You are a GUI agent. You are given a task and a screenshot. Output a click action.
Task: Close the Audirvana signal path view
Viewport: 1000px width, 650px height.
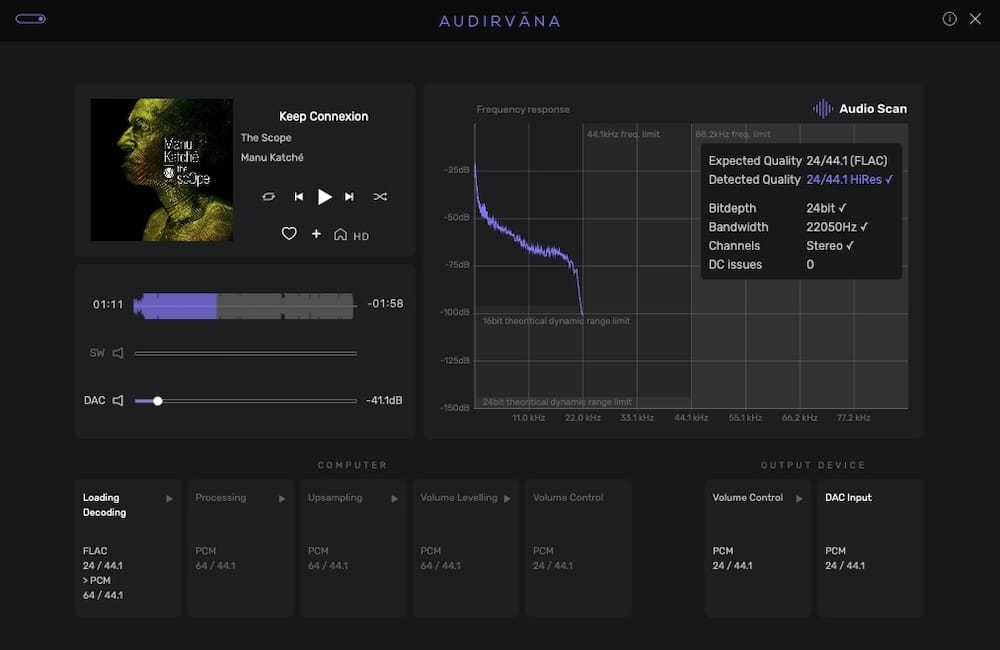coord(975,19)
